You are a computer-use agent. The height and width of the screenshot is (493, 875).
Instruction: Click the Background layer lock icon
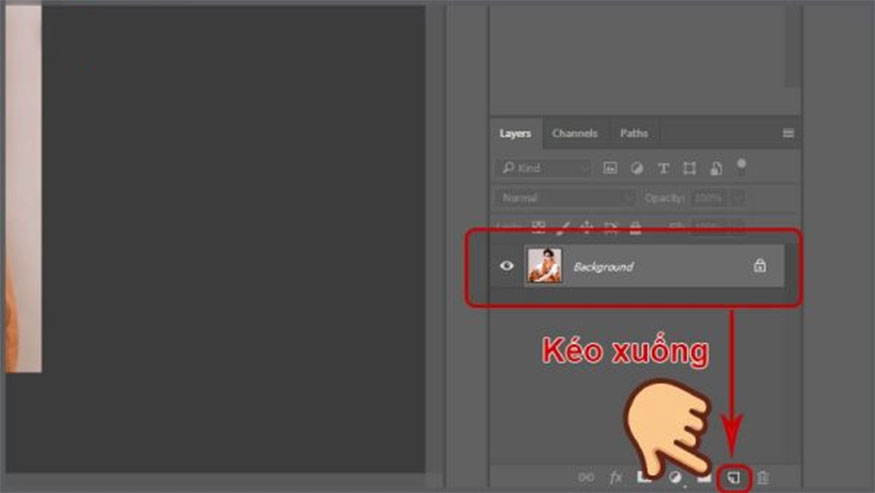759,266
